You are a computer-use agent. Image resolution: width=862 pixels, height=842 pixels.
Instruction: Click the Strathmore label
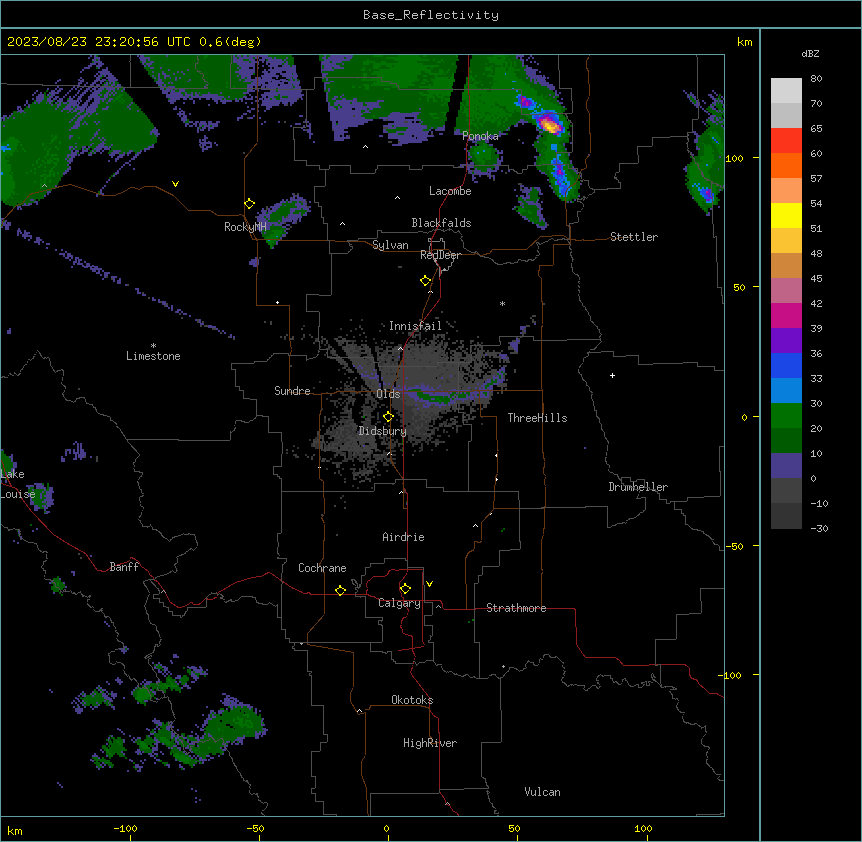(516, 608)
